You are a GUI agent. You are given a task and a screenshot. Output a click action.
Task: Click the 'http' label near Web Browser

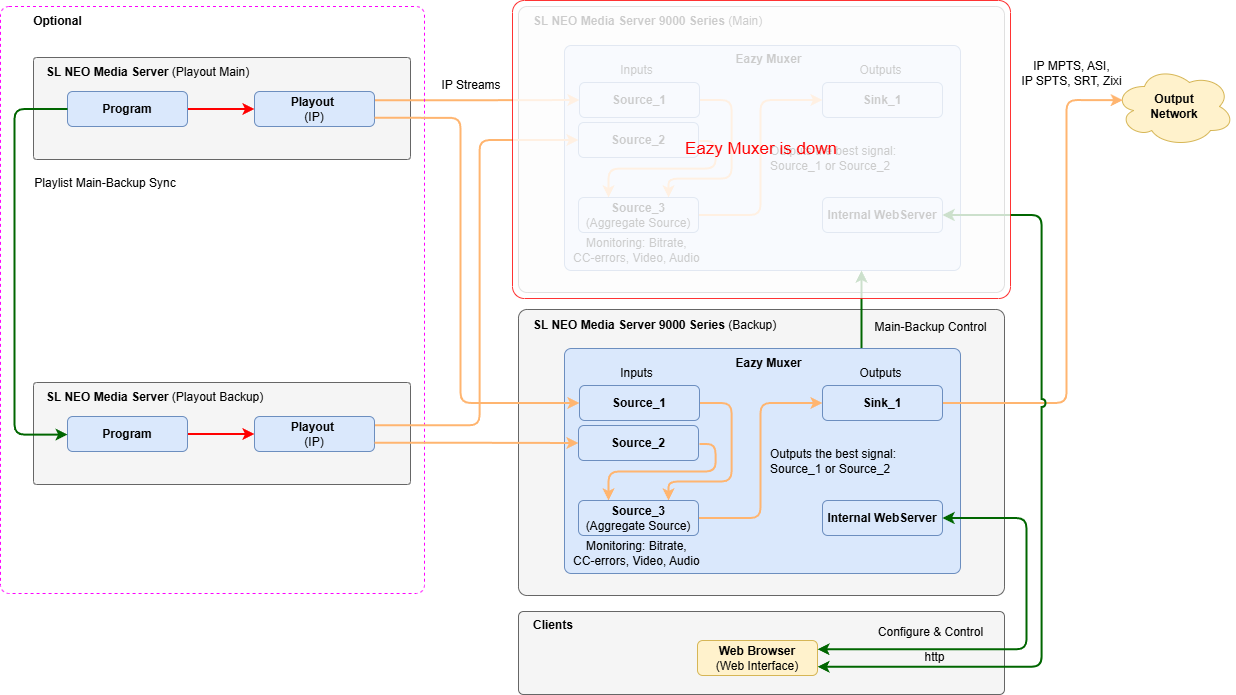pyautogui.click(x=934, y=657)
